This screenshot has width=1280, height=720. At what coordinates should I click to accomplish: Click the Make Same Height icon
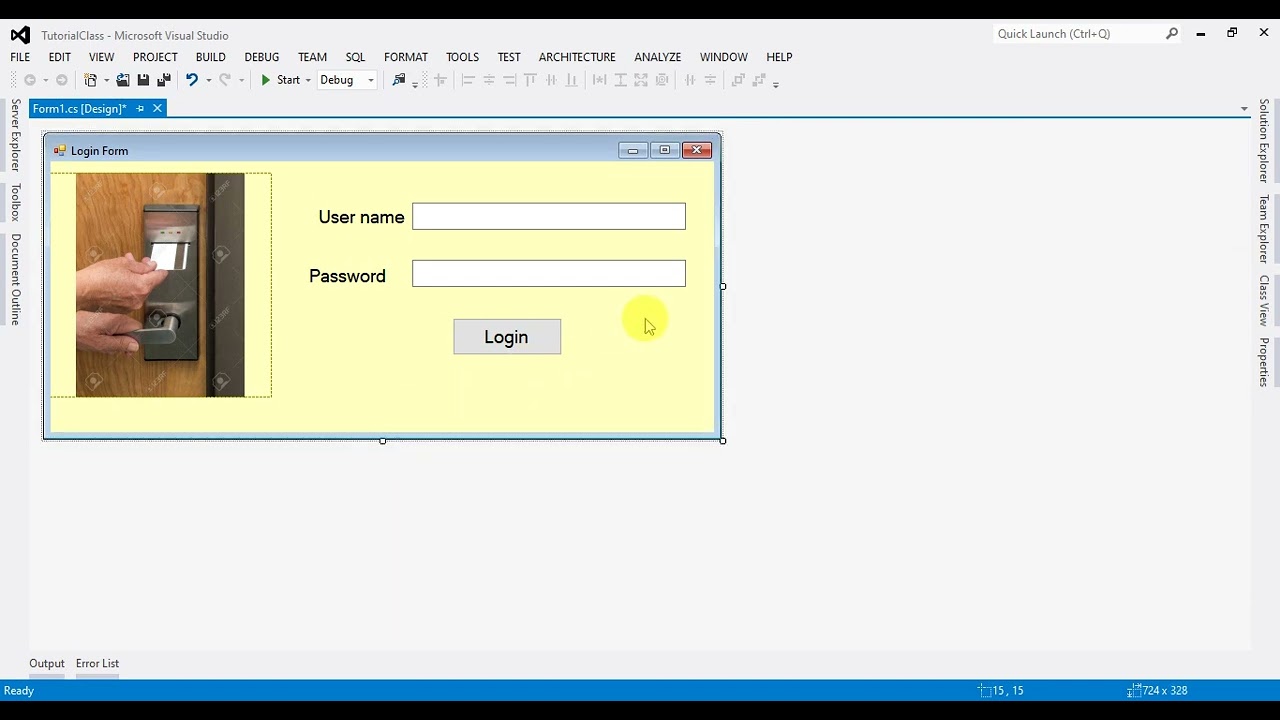(620, 80)
